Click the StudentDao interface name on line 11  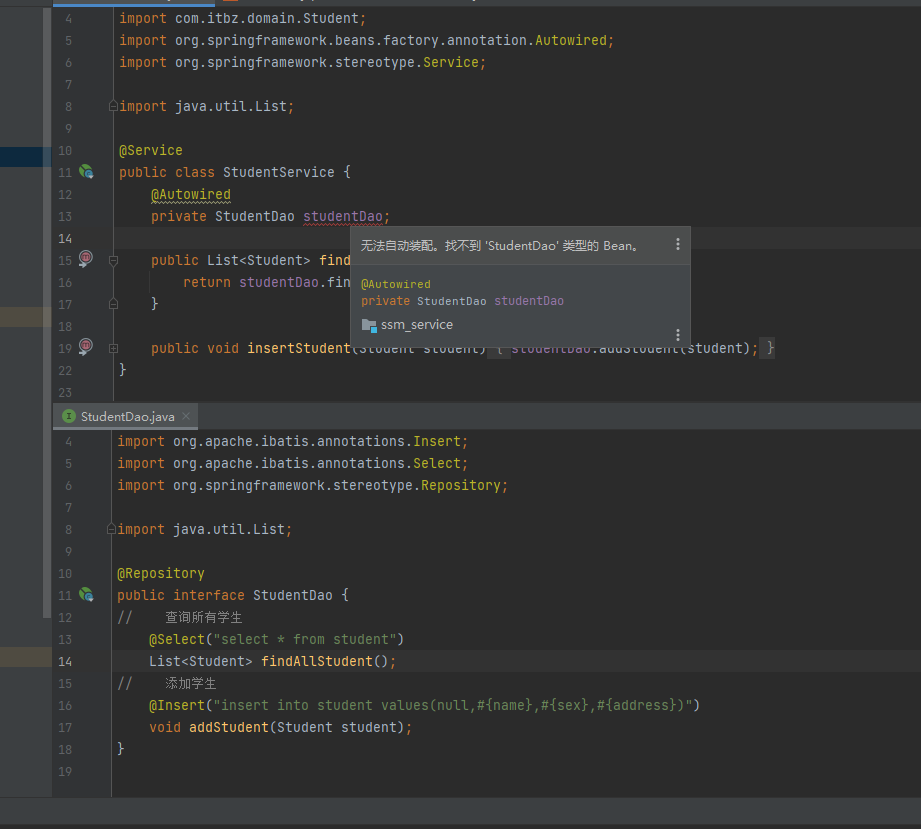coord(293,595)
